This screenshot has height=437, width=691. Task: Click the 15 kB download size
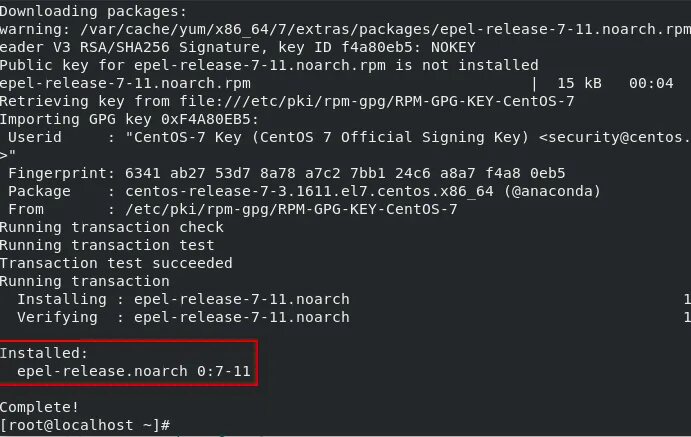pos(576,83)
